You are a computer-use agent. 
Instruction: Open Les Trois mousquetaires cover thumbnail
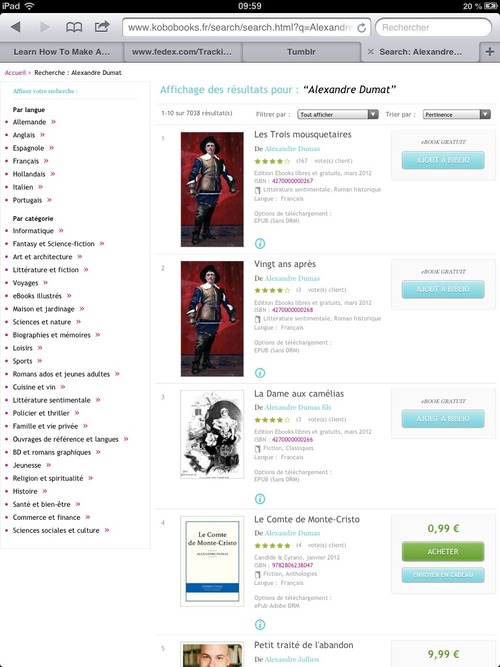(212, 189)
